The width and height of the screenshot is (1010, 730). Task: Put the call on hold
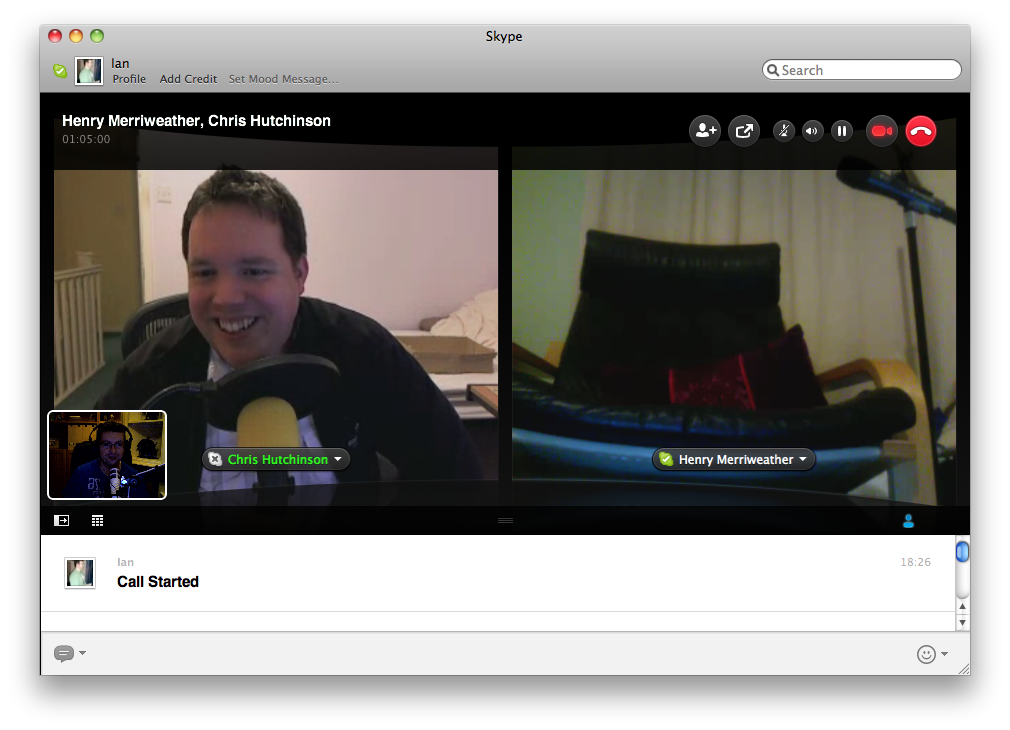(842, 130)
